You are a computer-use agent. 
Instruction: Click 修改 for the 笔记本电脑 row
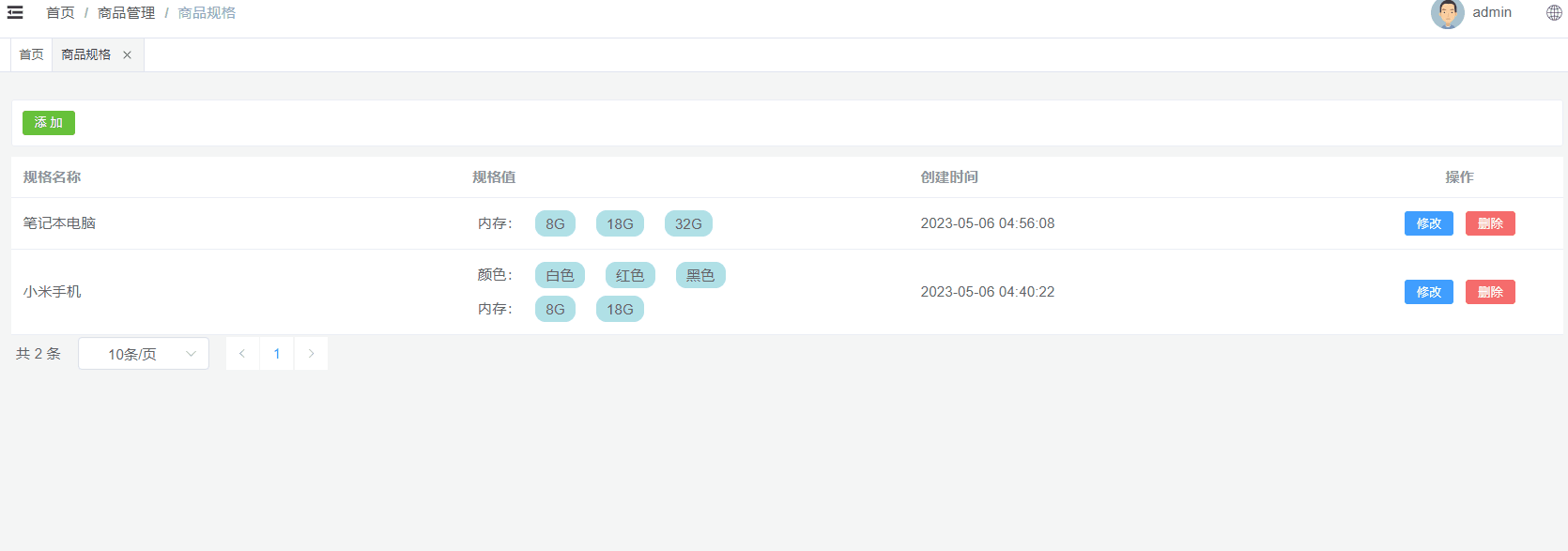[1428, 223]
